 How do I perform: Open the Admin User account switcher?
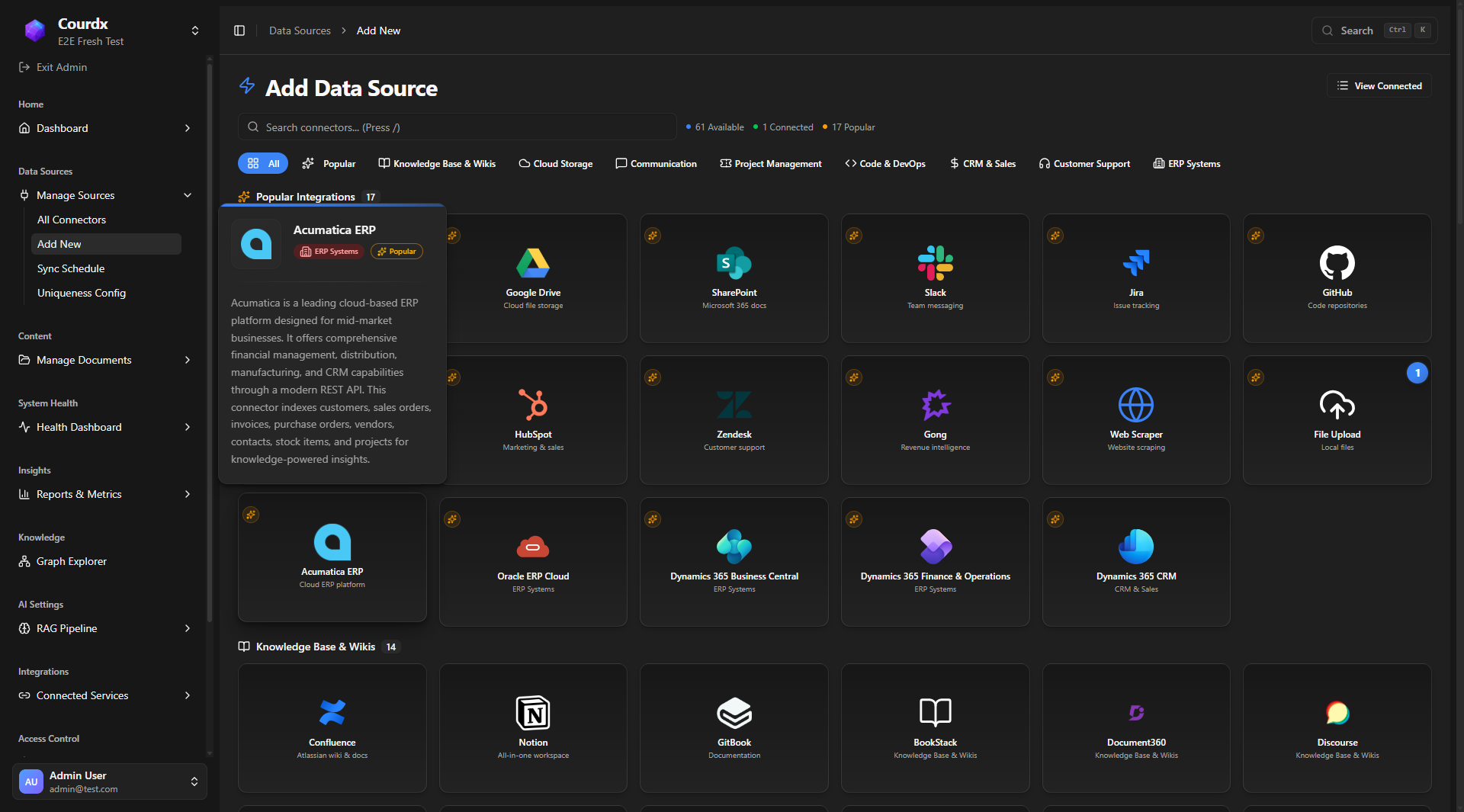coord(109,782)
